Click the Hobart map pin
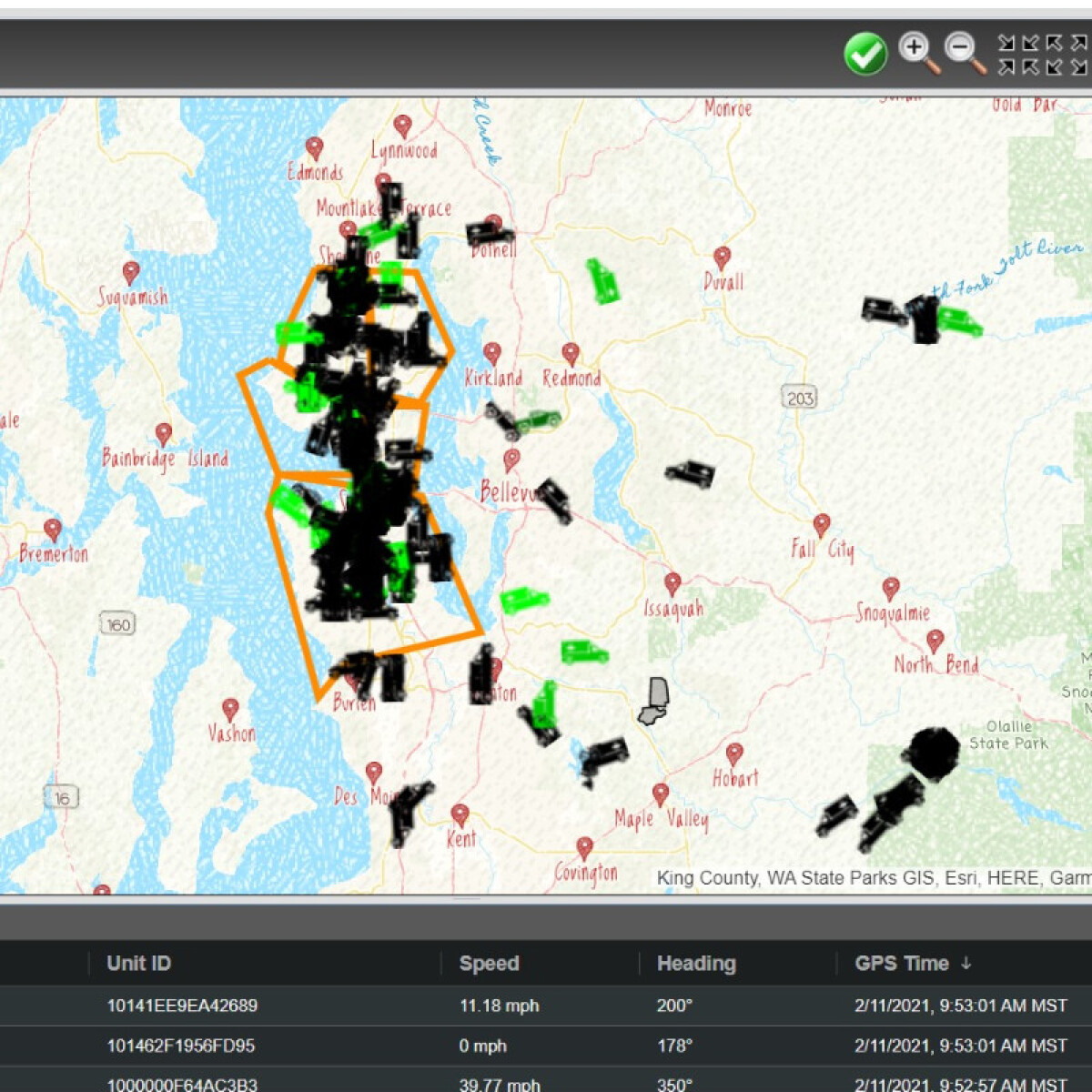This screenshot has width=1092, height=1092. pyautogui.click(x=734, y=753)
